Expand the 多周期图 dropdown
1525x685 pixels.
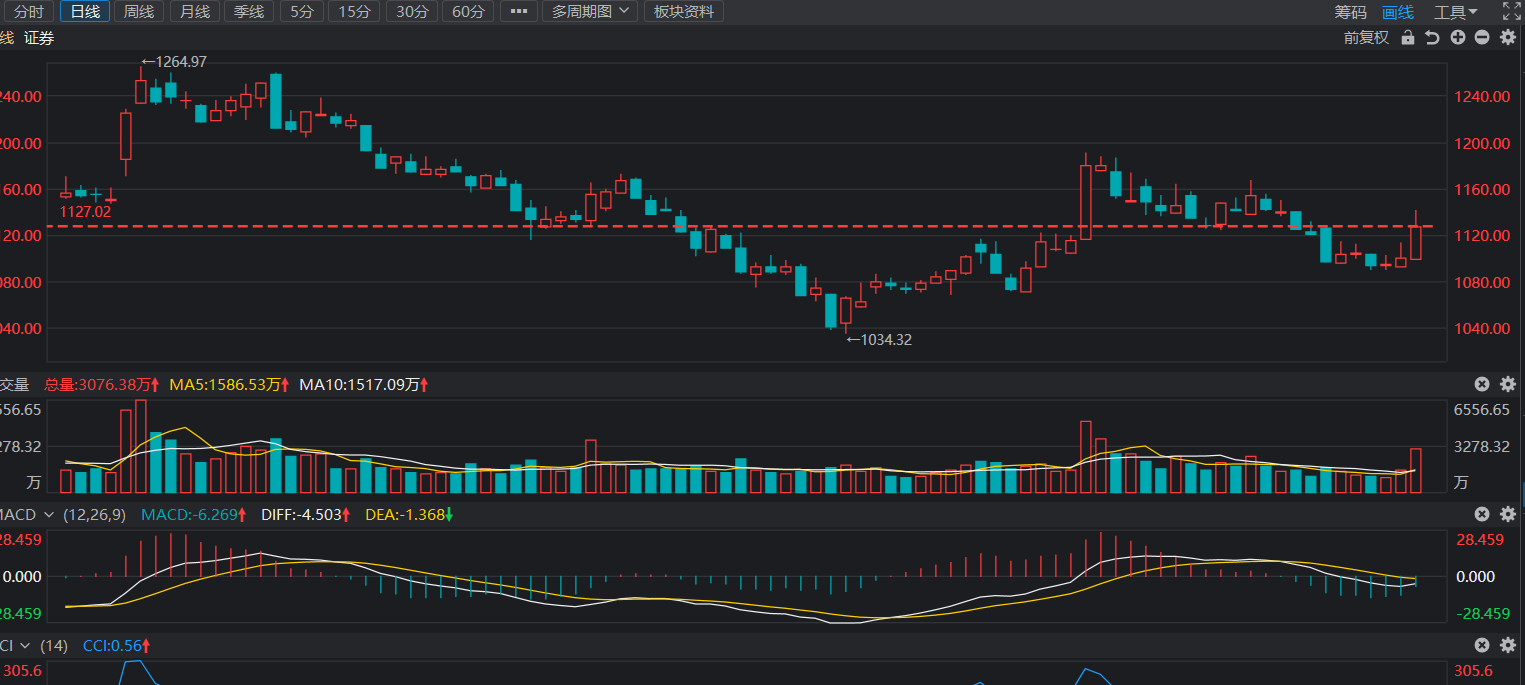coord(590,12)
